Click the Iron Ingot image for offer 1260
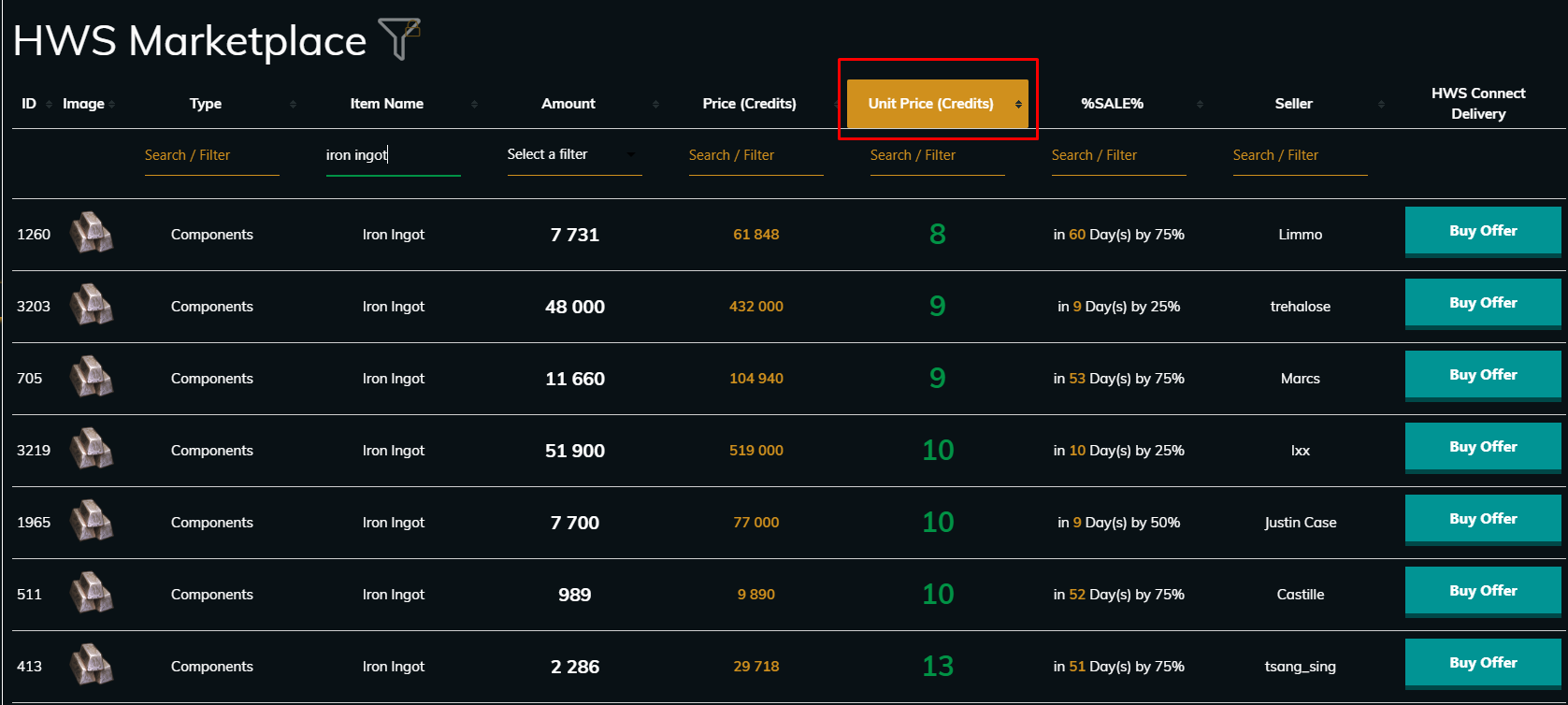The width and height of the screenshot is (1568, 705). (92, 234)
